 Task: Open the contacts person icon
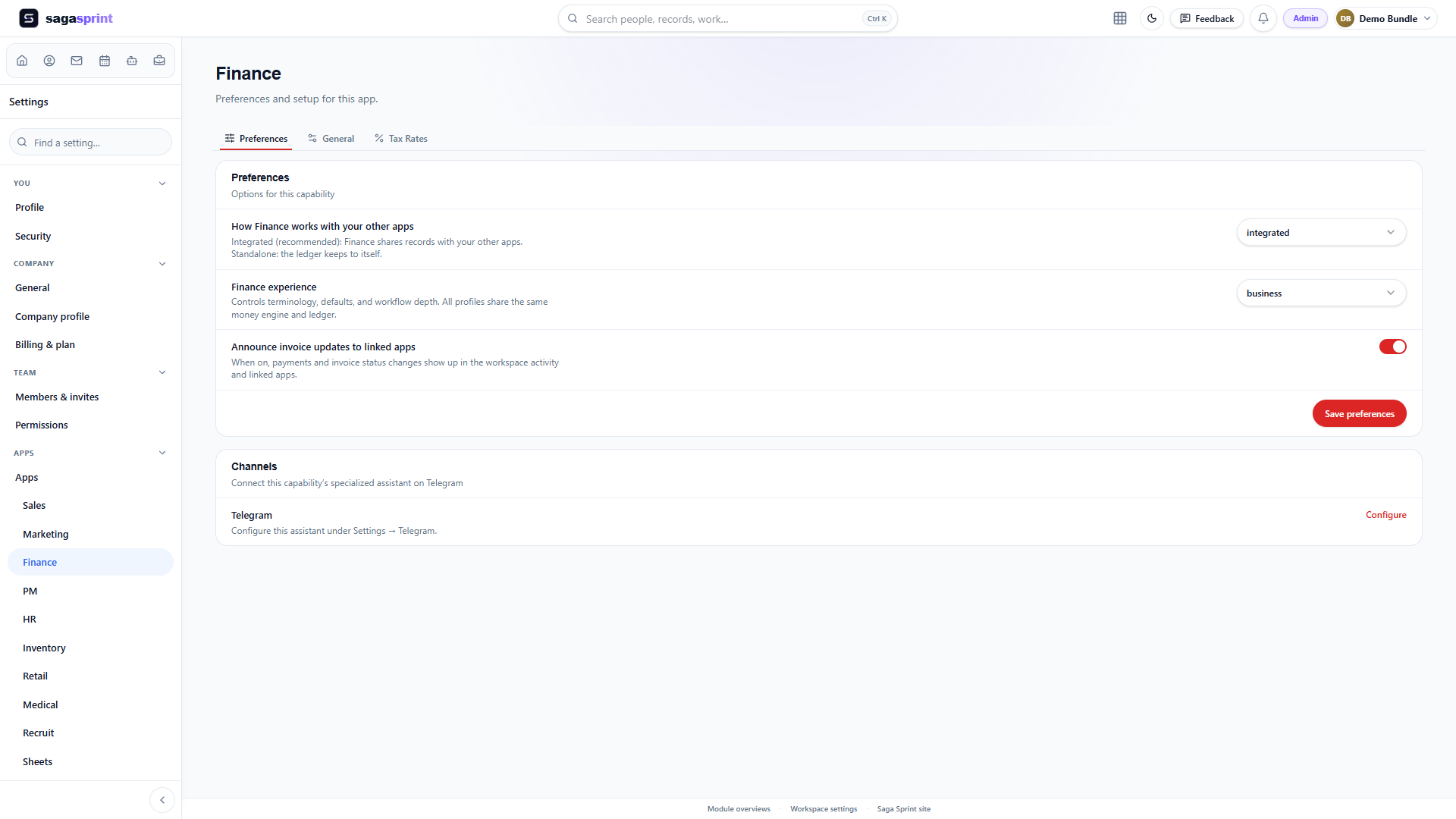point(49,61)
